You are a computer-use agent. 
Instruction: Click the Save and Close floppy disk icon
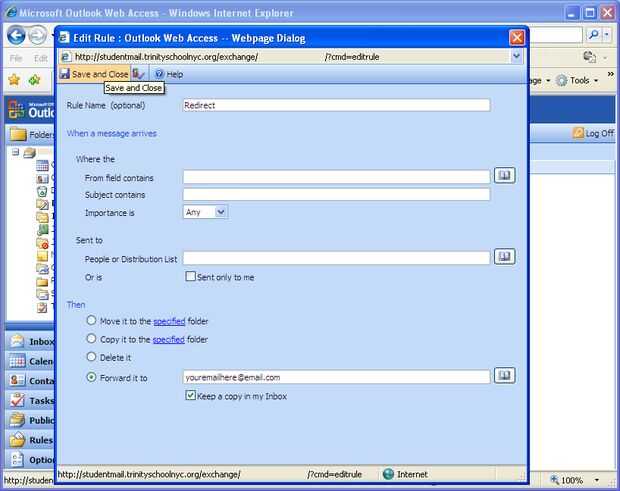(x=65, y=74)
